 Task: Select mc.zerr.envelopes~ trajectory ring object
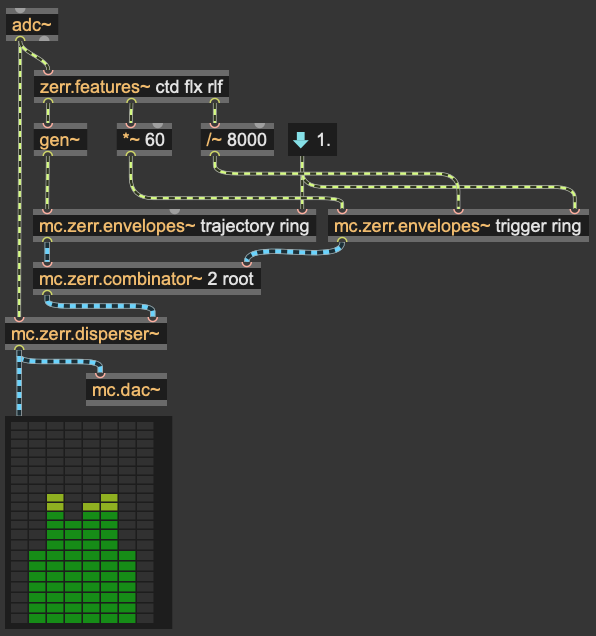(174, 226)
